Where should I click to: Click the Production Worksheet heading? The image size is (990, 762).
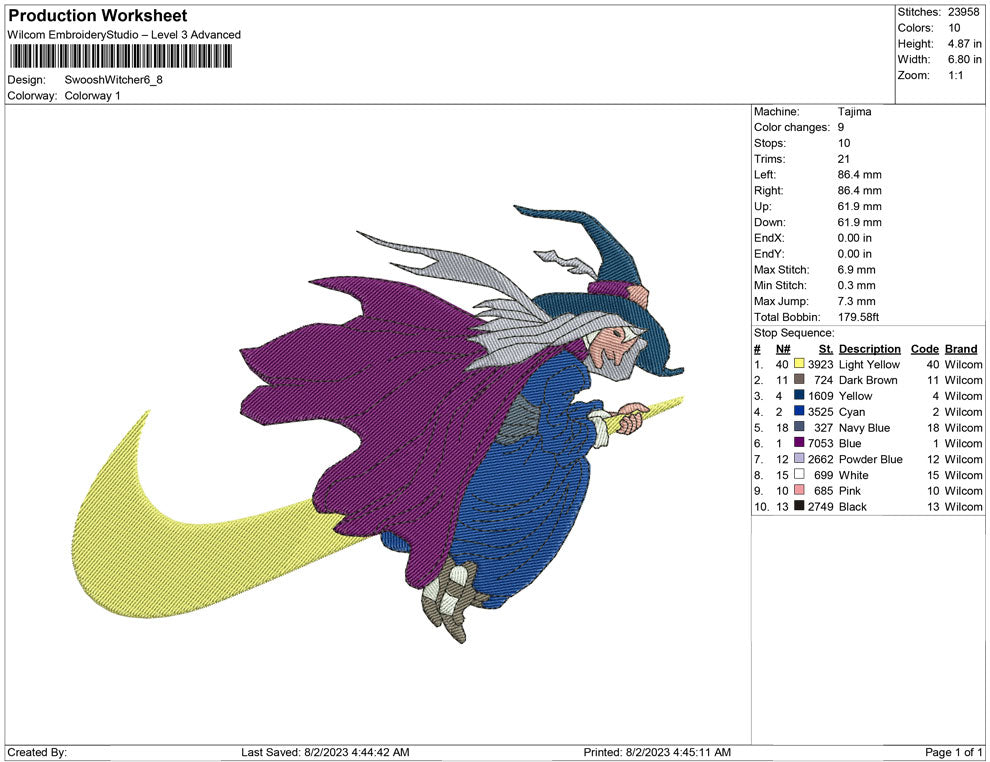pyautogui.click(x=98, y=16)
